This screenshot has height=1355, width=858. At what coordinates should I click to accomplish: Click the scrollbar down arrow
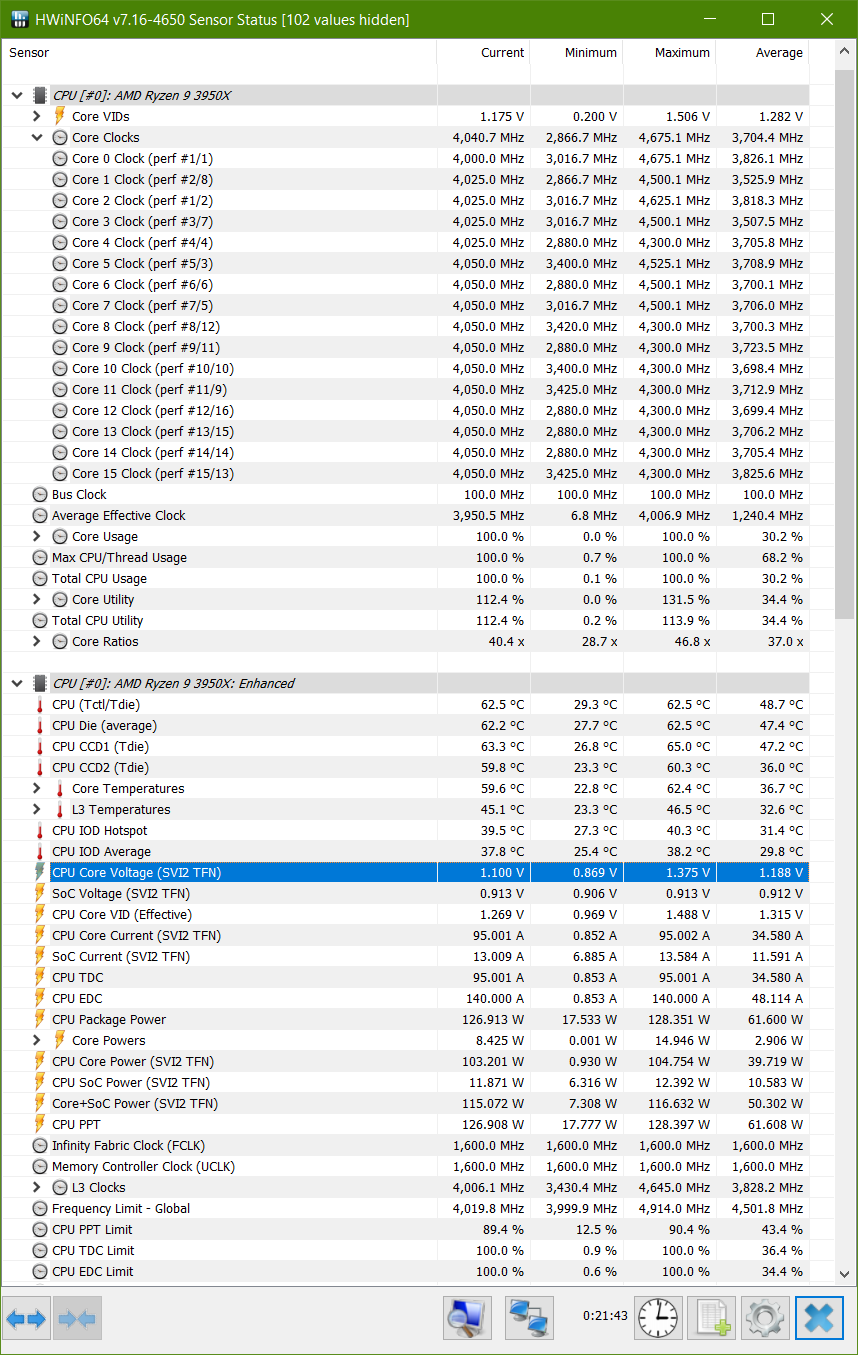pos(846,1273)
